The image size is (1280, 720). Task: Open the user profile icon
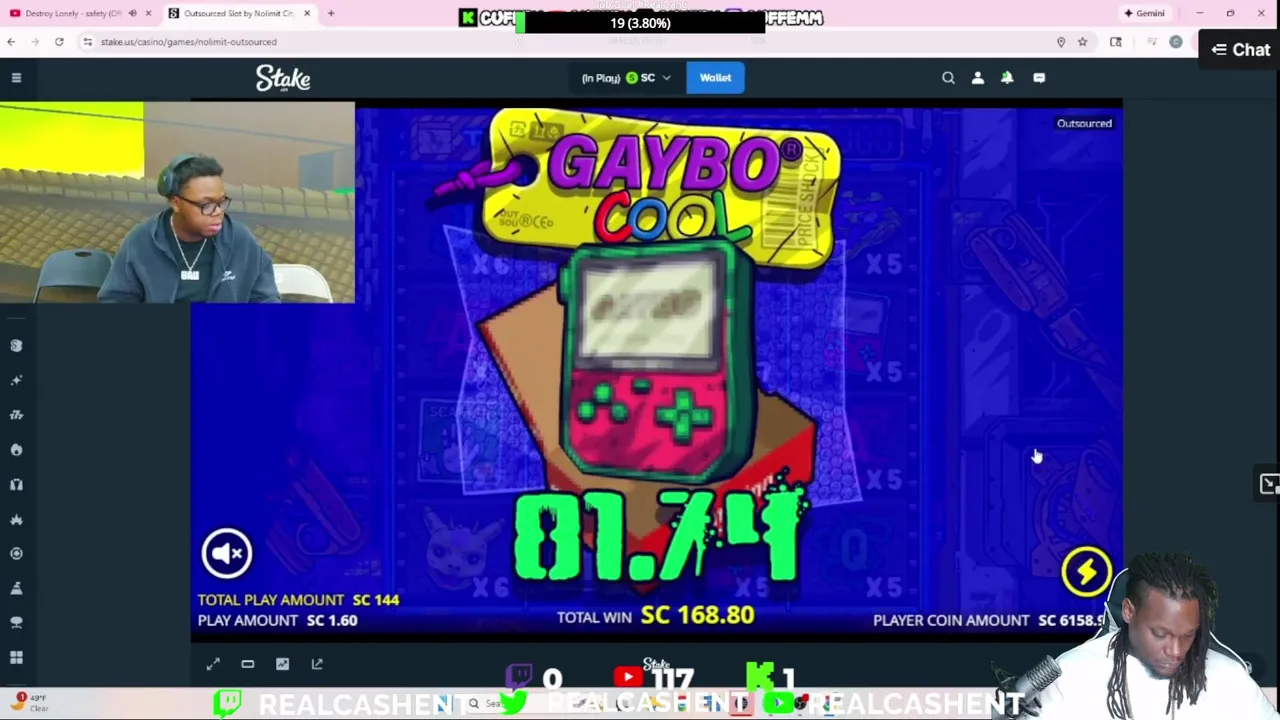[x=978, y=78]
